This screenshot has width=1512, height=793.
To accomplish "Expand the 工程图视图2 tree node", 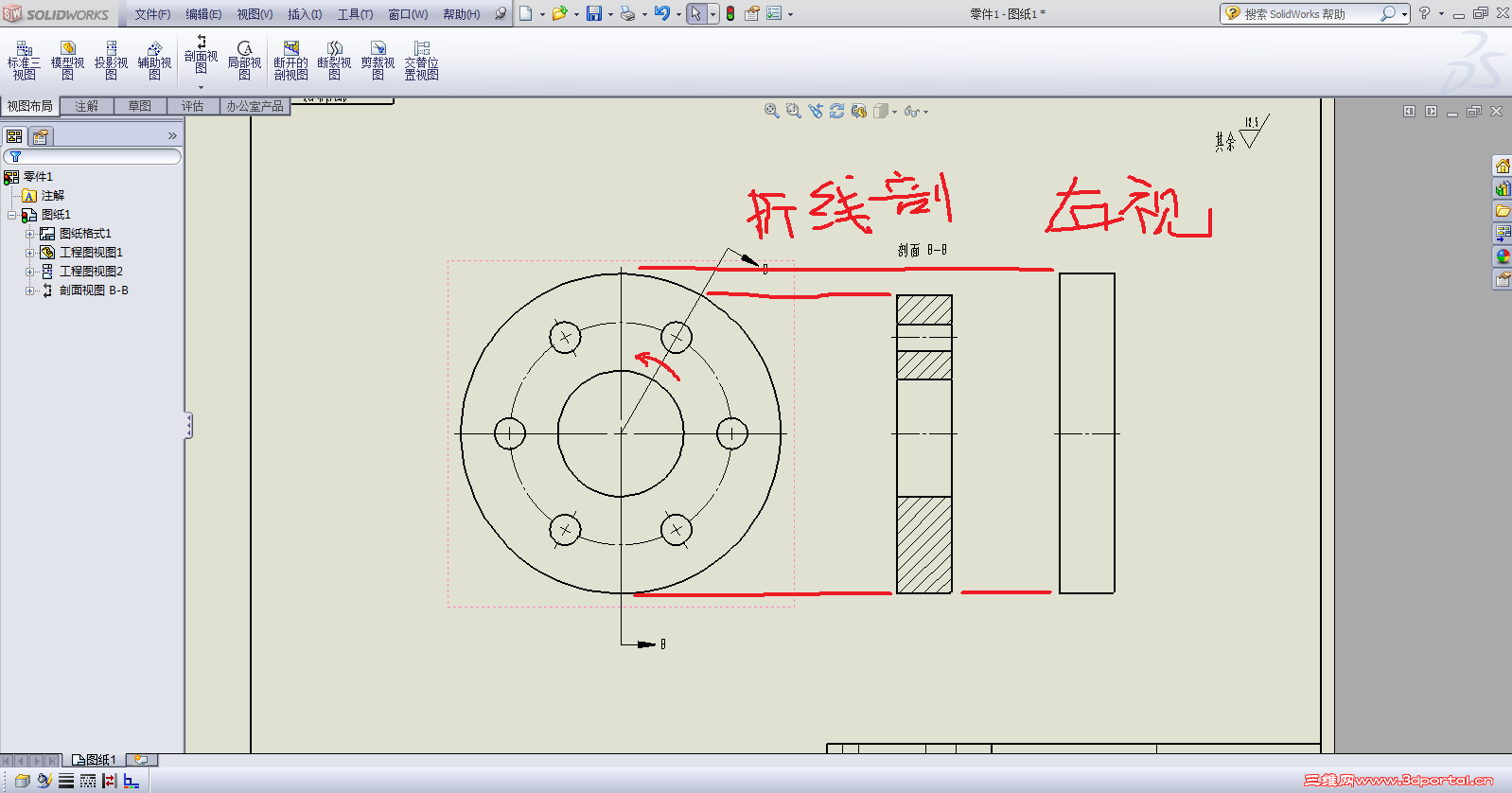I will click(x=29, y=272).
